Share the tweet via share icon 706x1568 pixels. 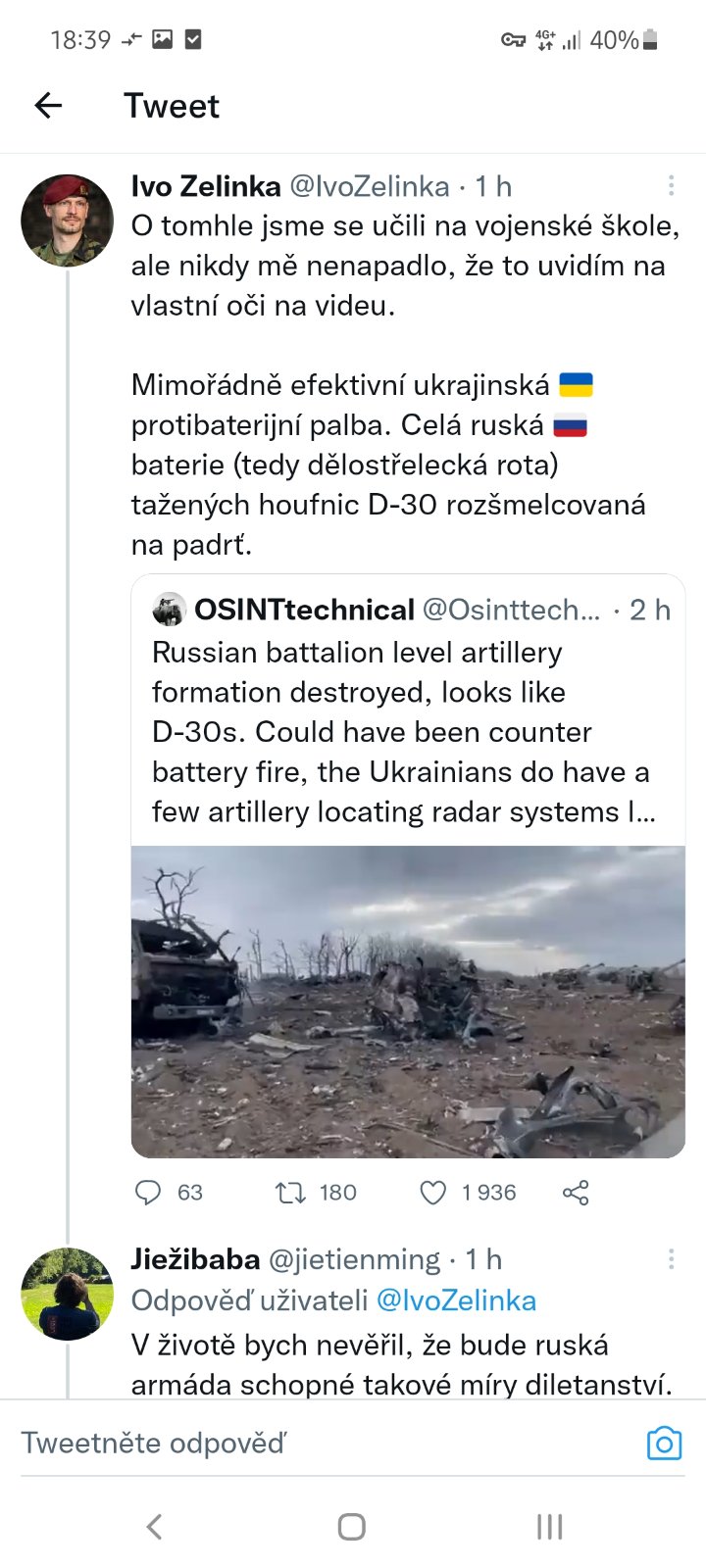576,1193
